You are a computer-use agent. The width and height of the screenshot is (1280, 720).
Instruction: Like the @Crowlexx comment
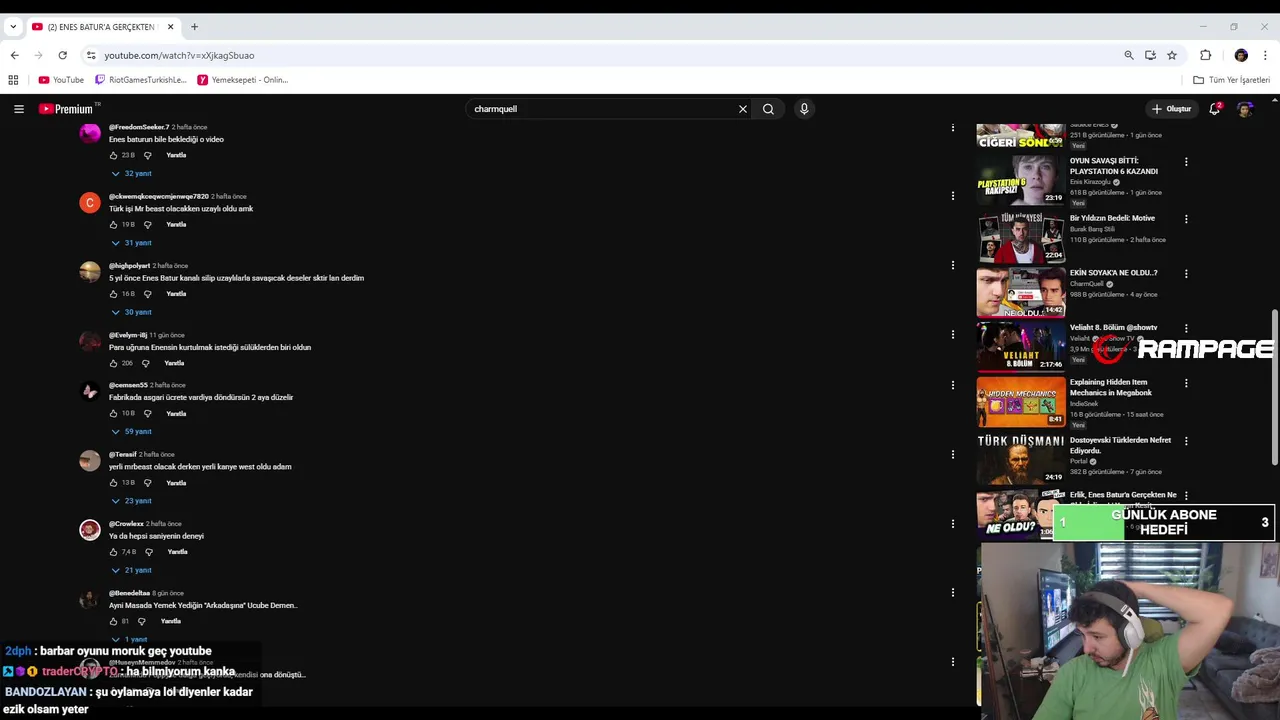(113, 552)
